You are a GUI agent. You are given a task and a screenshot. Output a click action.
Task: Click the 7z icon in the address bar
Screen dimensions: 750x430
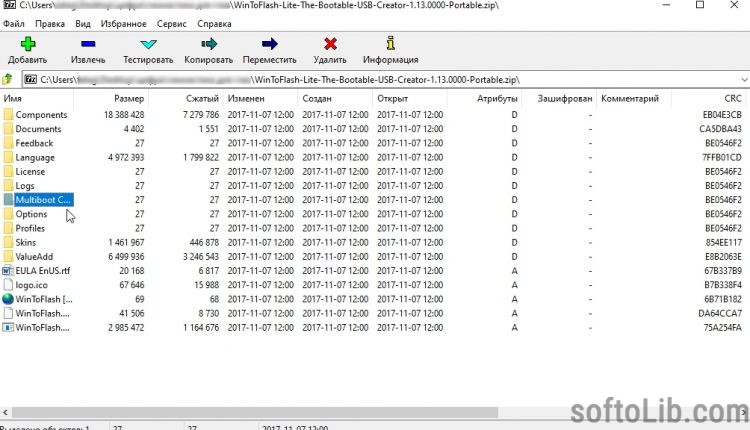[x=31, y=79]
